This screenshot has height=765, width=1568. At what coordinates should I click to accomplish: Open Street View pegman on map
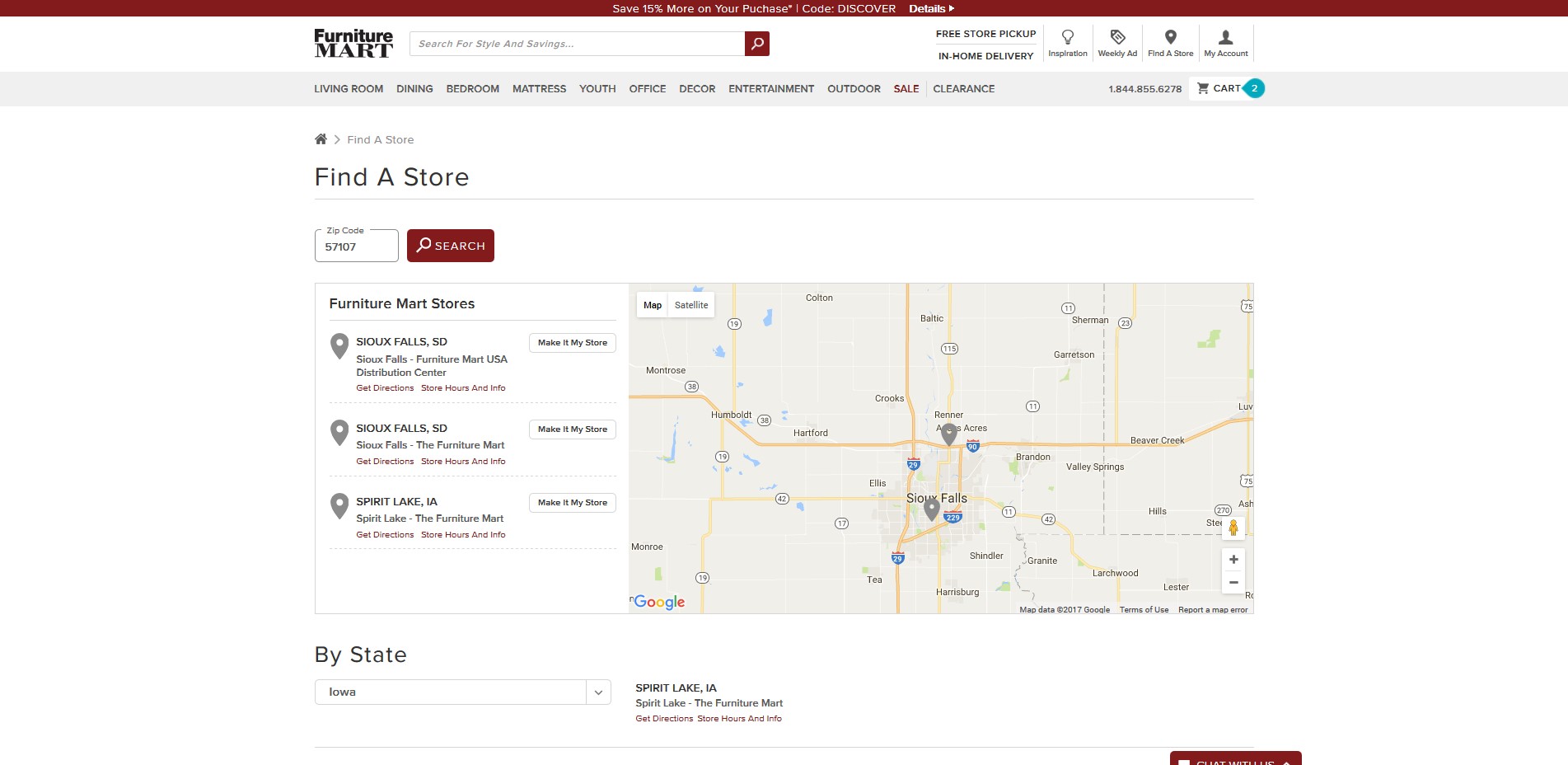(1233, 528)
